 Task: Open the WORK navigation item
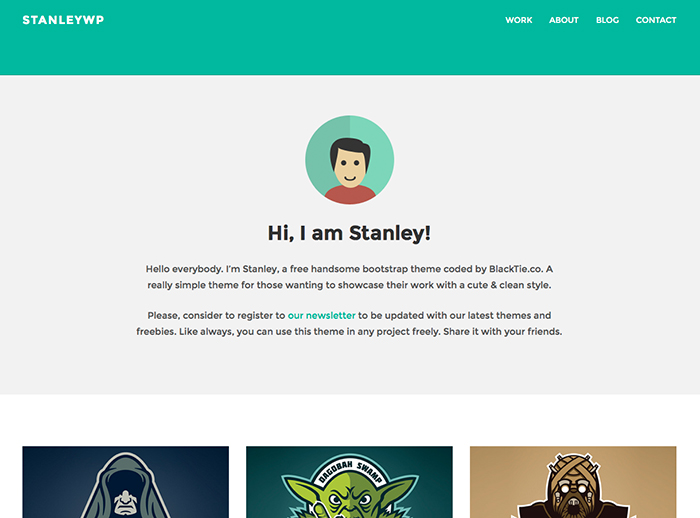[x=518, y=20]
